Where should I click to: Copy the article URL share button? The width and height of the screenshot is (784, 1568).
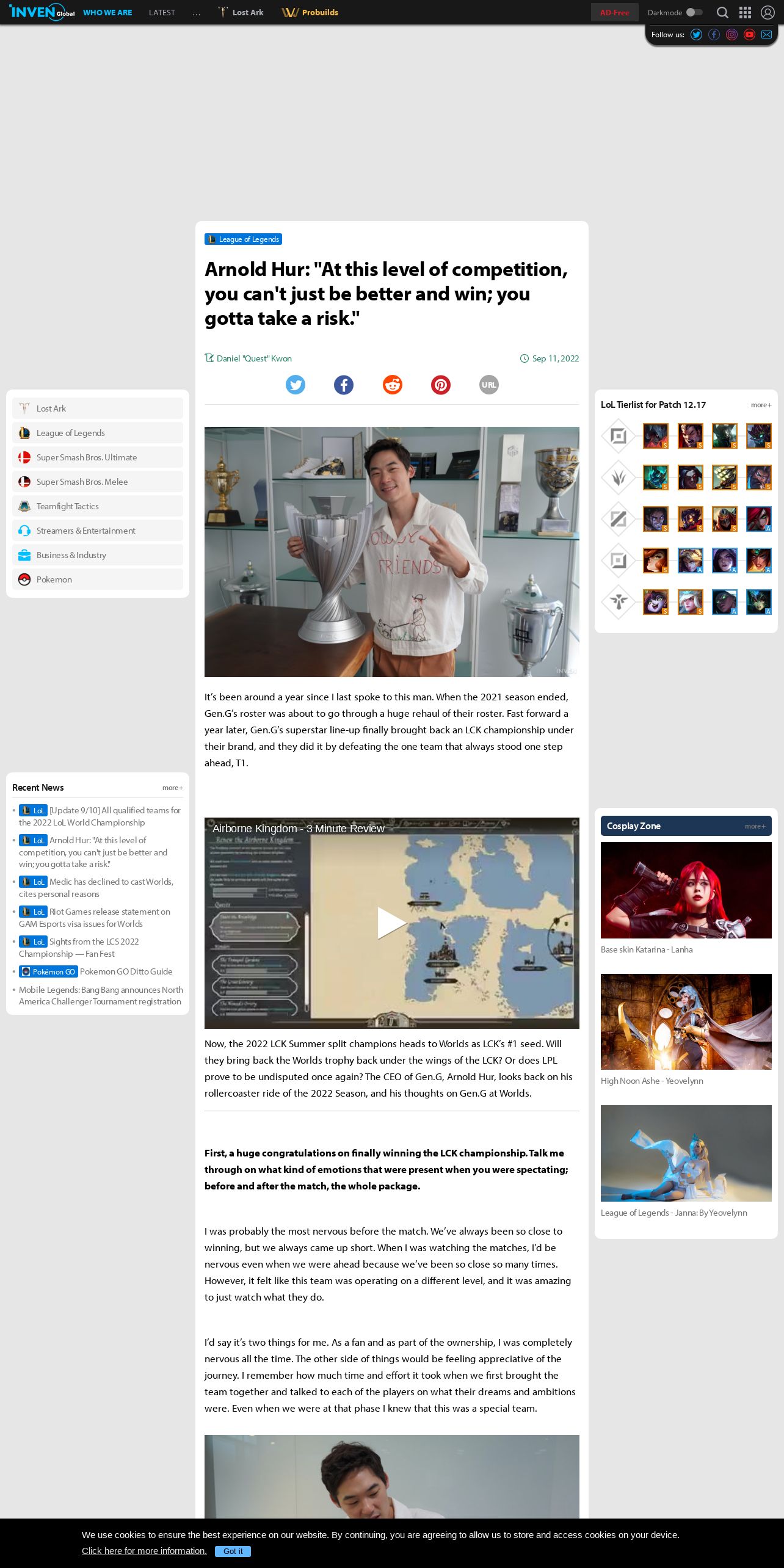[x=489, y=385]
